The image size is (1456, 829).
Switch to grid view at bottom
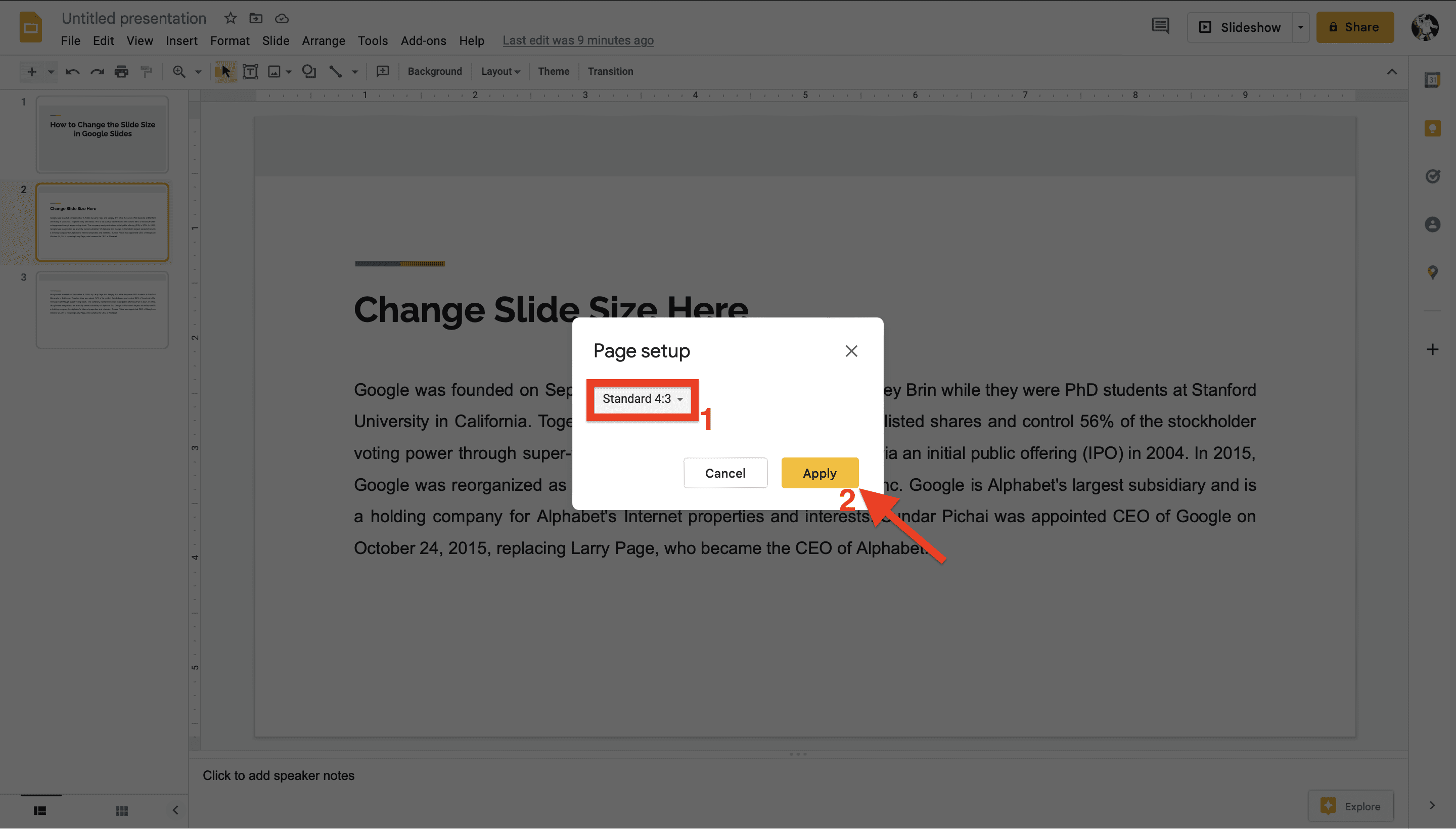pyautogui.click(x=121, y=810)
